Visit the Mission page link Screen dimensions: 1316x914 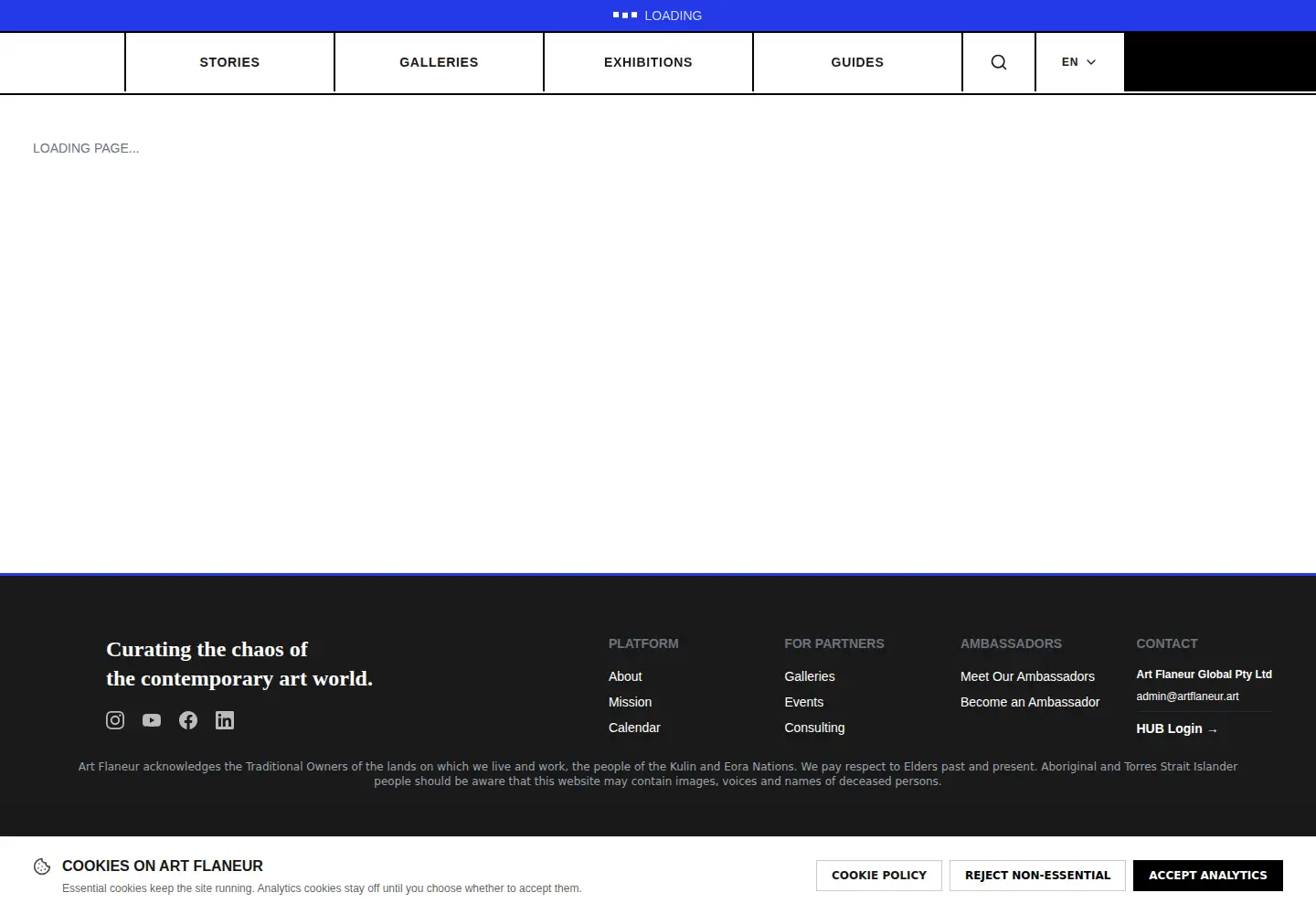click(x=631, y=702)
